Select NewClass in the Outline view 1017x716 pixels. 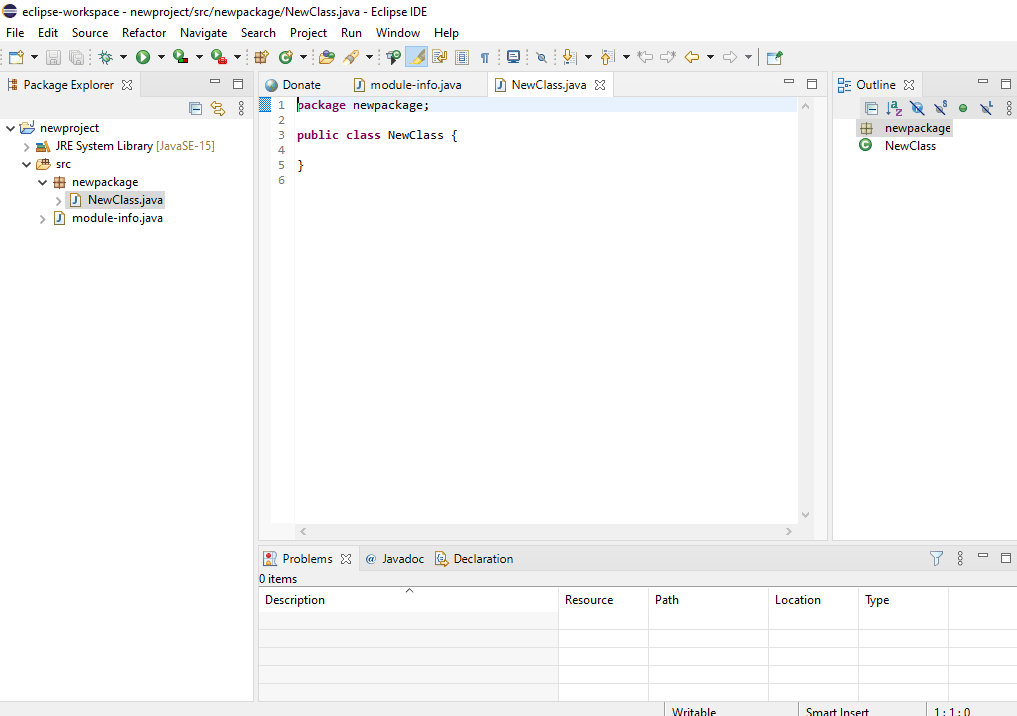coord(910,146)
